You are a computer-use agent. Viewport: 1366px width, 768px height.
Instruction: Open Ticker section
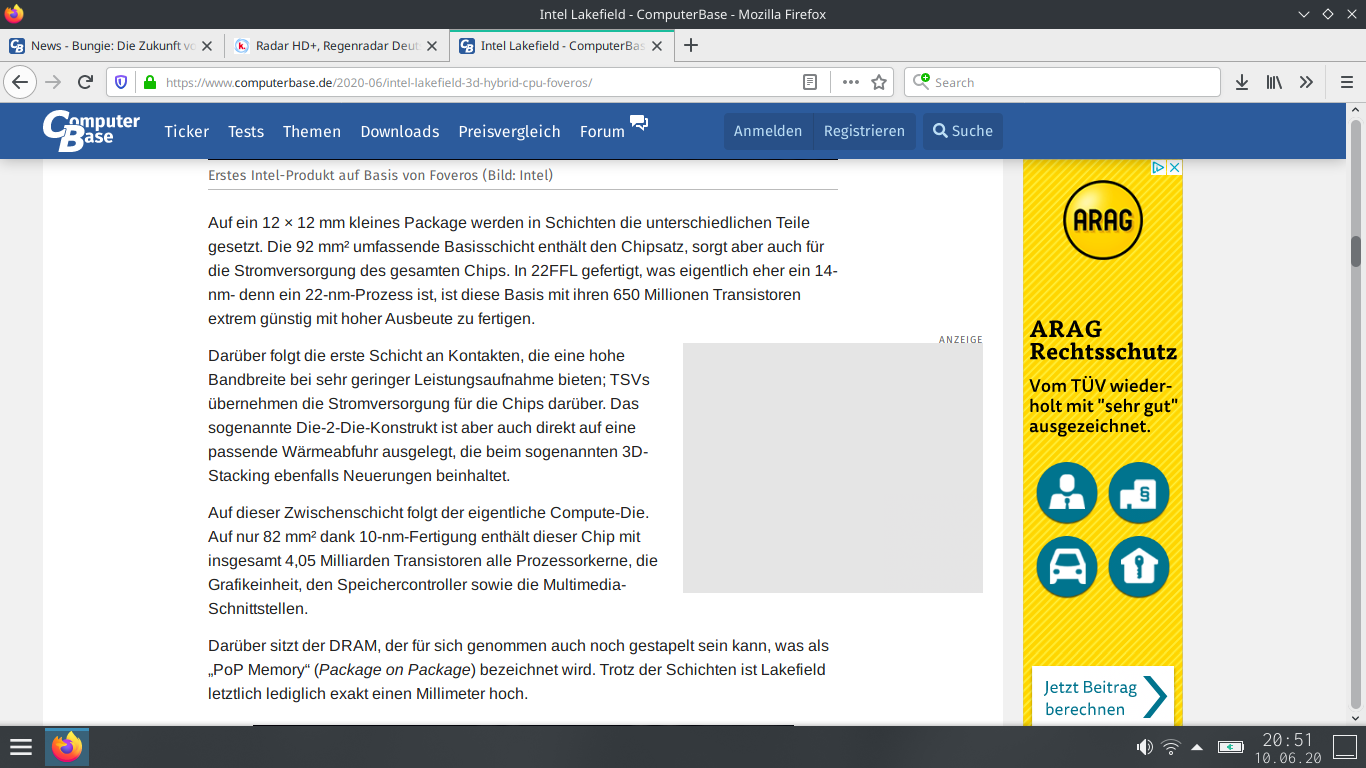click(x=187, y=131)
